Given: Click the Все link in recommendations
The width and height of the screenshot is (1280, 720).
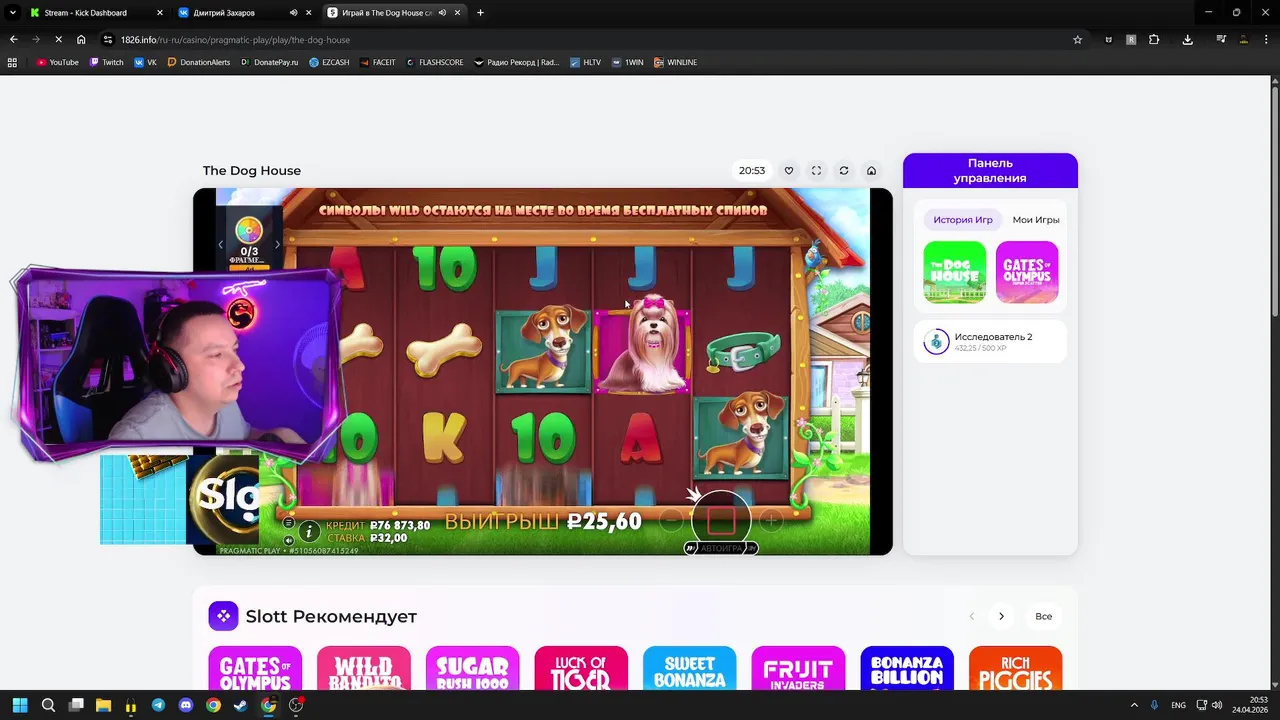Looking at the screenshot, I should click(x=1044, y=616).
